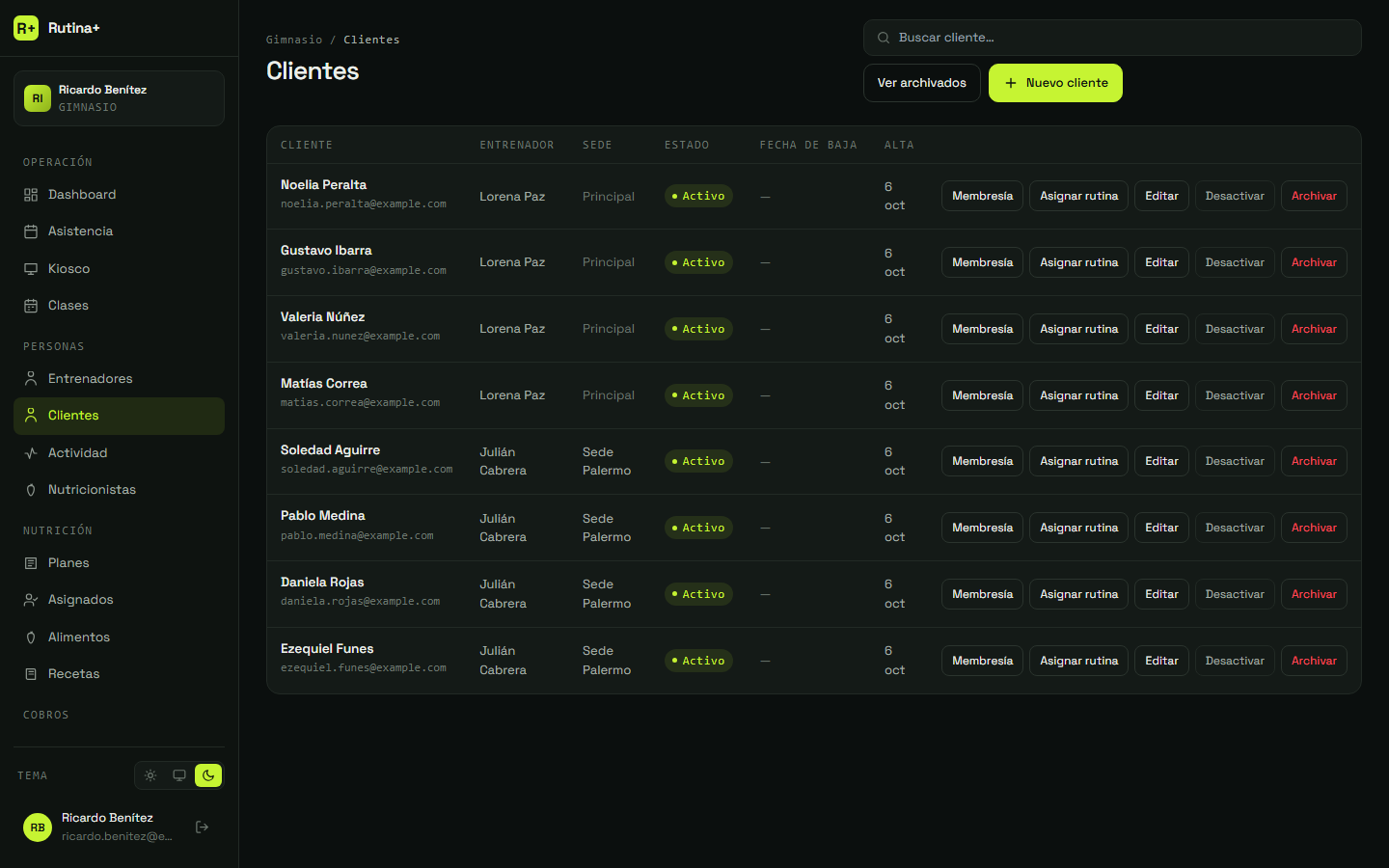Viewport: 1389px width, 868px height.
Task: Click the RI gym avatar badge
Action: (38, 98)
